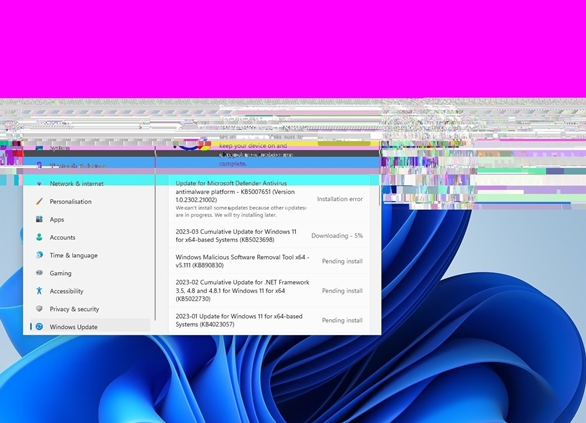
Task: Open Accessibility using its figure icon
Action: coord(39,291)
